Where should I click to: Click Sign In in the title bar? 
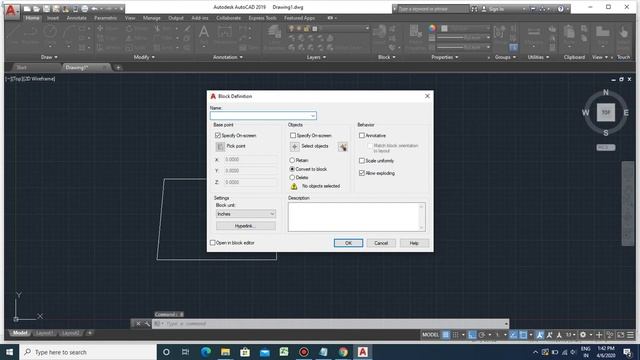pyautogui.click(x=496, y=9)
